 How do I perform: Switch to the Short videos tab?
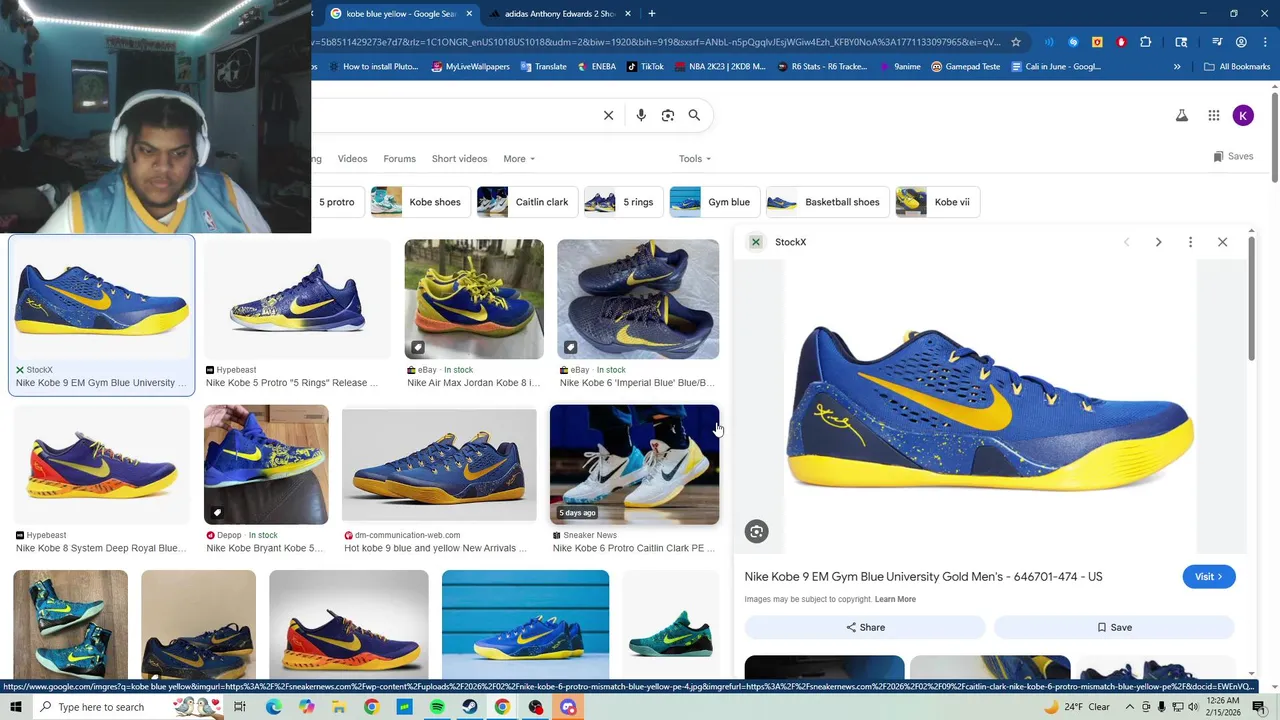click(x=459, y=159)
